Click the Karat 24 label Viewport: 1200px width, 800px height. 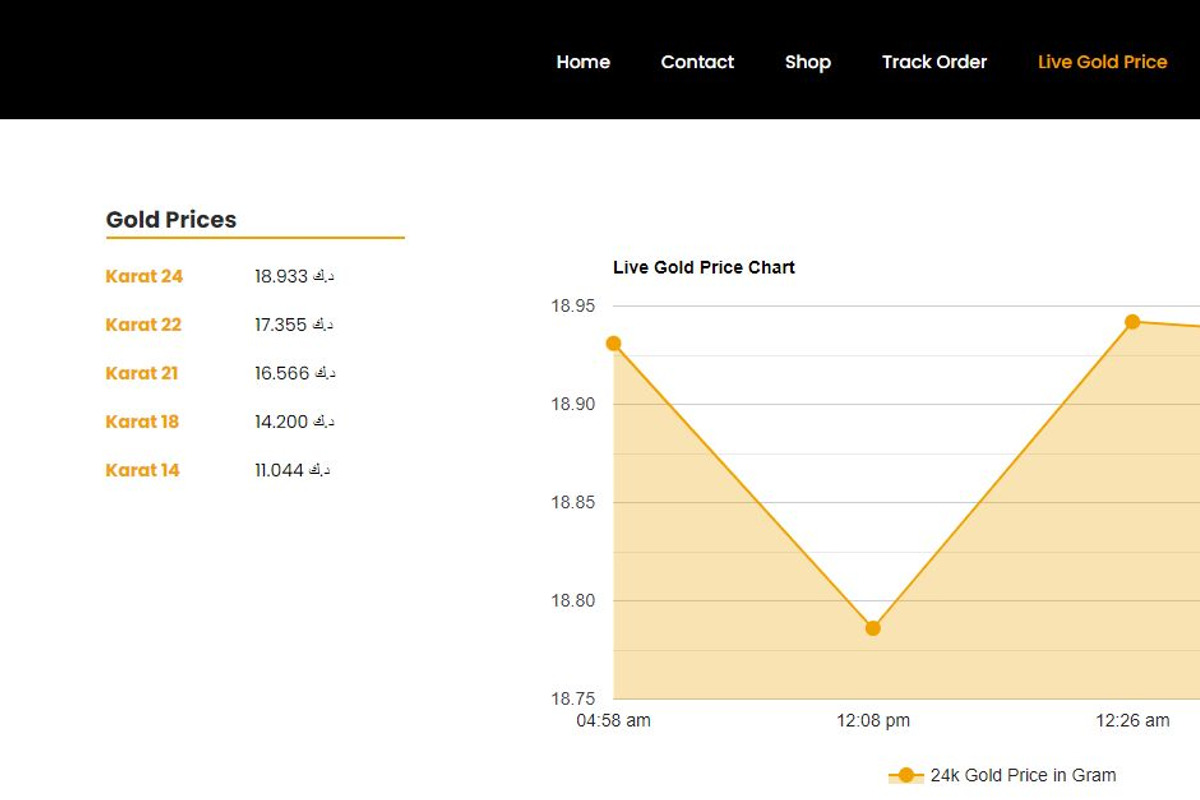point(143,276)
